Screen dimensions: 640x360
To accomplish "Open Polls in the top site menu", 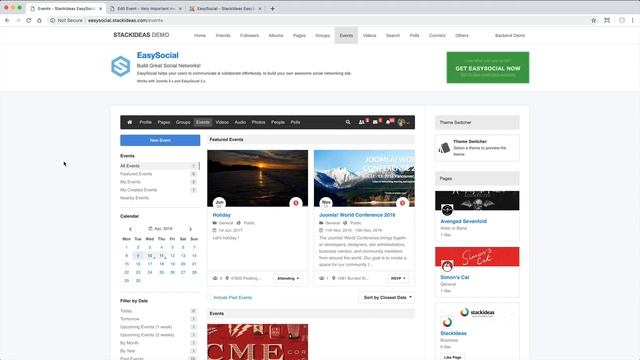I will 414,36.
